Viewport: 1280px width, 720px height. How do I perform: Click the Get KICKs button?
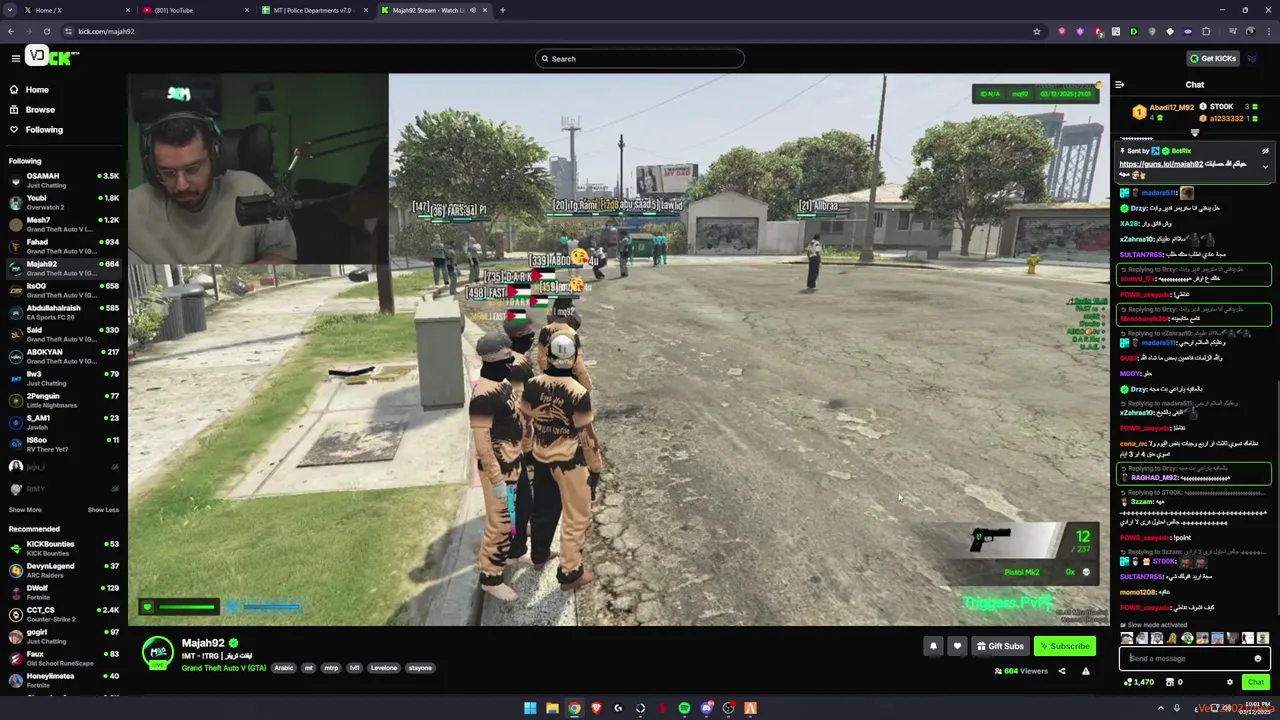[1213, 58]
